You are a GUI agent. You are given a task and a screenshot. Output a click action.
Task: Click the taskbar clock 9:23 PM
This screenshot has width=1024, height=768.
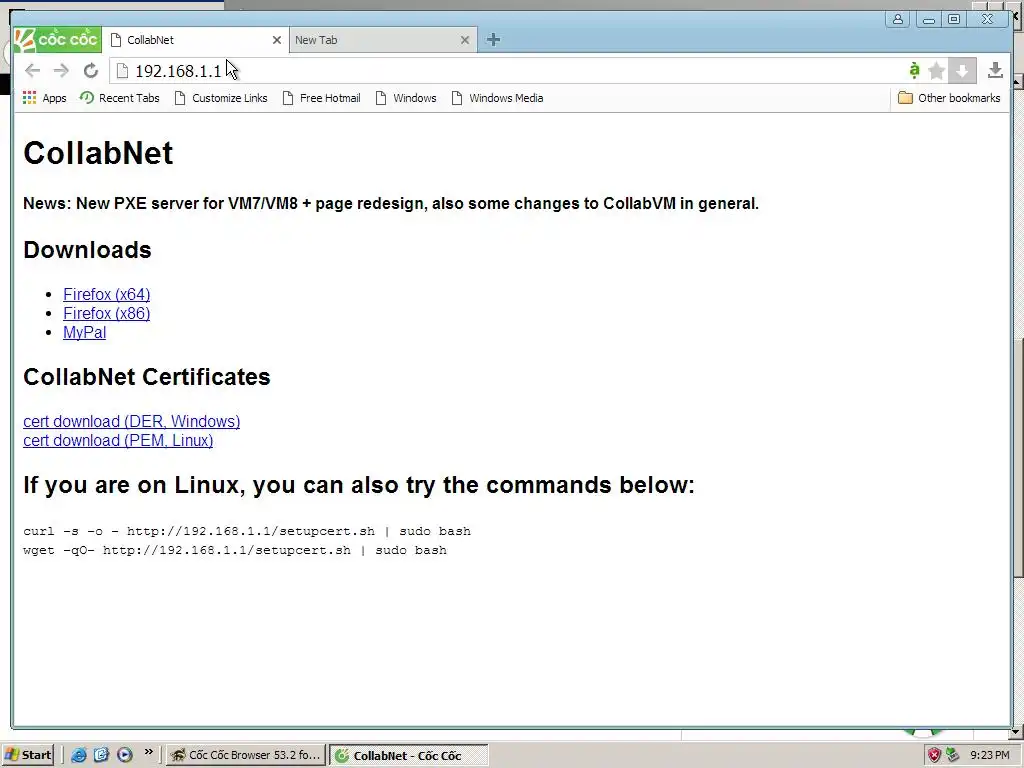pos(989,755)
